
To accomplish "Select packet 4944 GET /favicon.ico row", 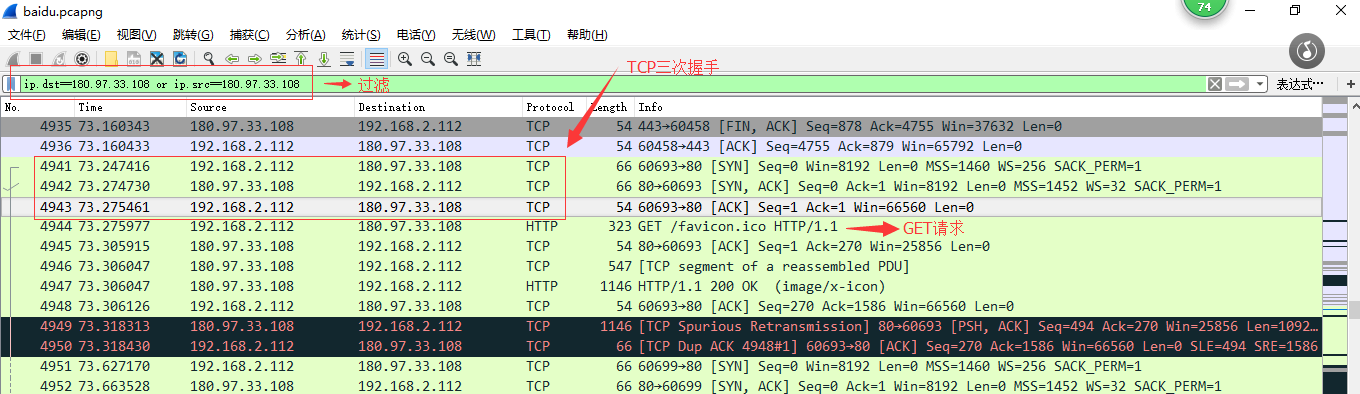I will tap(660, 227).
